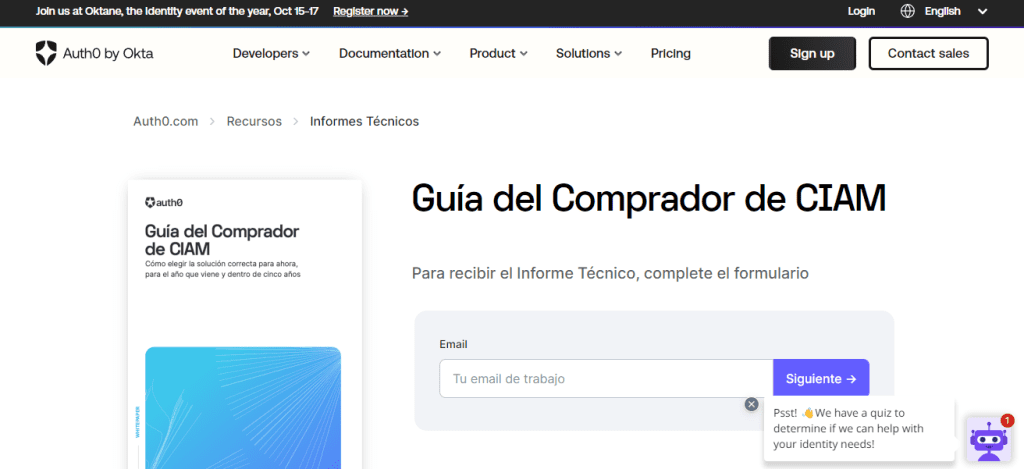Click the Email field label
1024x469 pixels.
453,344
